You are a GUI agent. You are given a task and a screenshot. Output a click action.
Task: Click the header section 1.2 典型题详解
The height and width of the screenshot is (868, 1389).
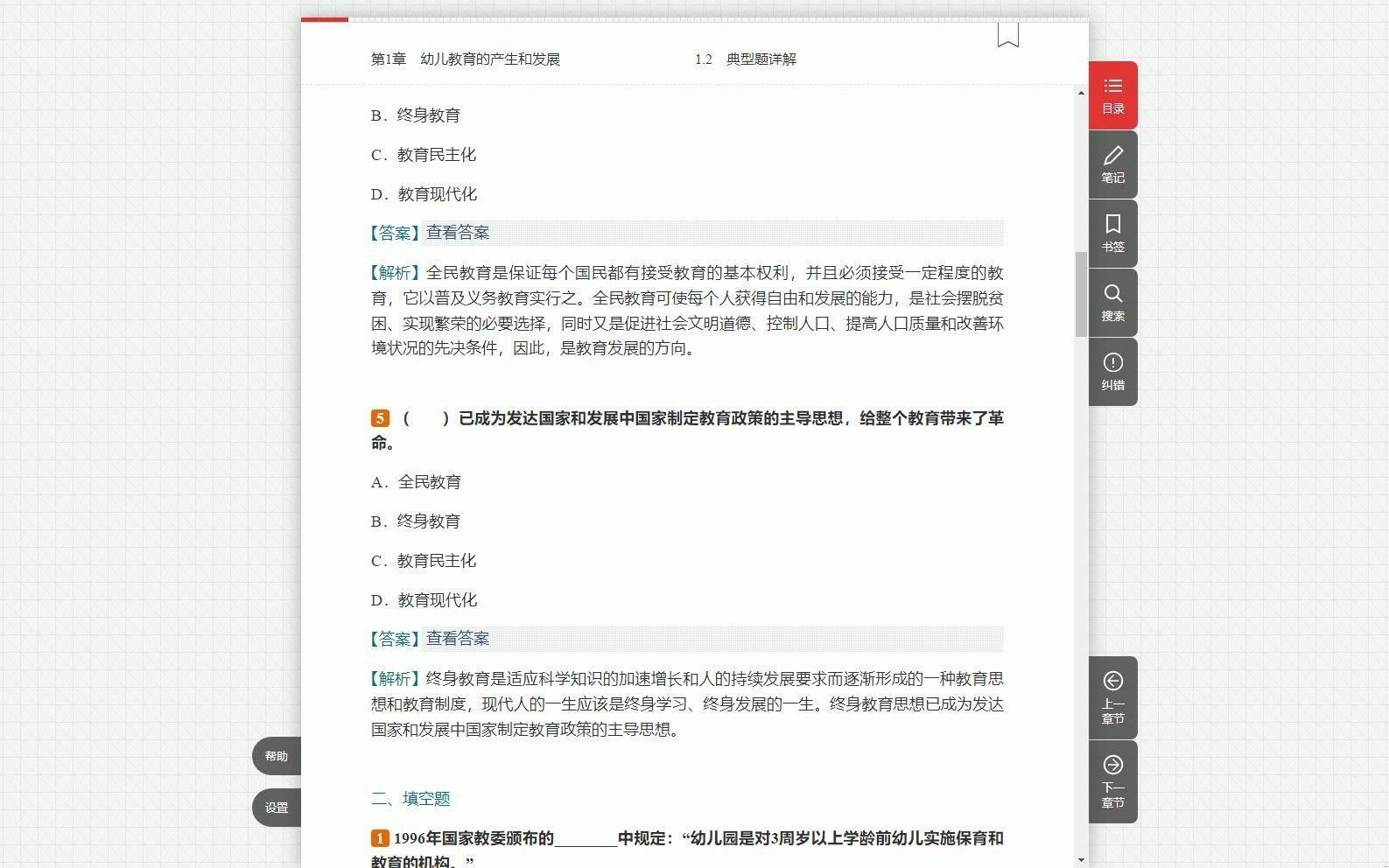click(746, 59)
